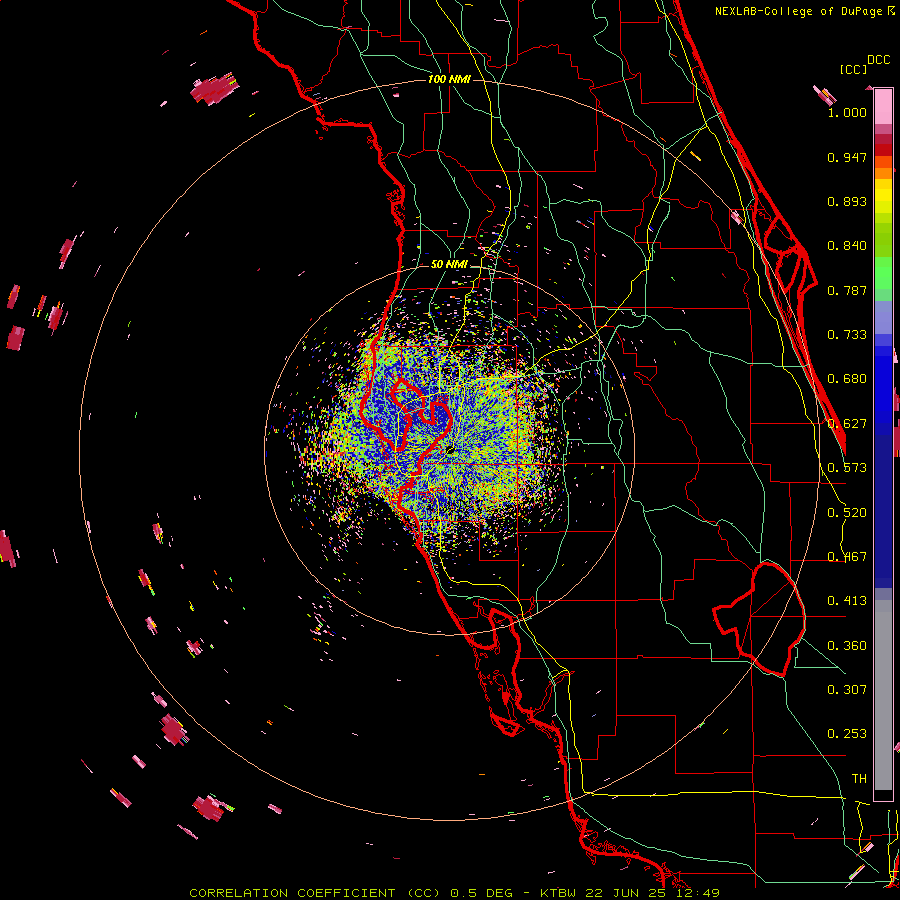The width and height of the screenshot is (900, 900).
Task: Select the 0.947 scale value
Action: coord(847,157)
